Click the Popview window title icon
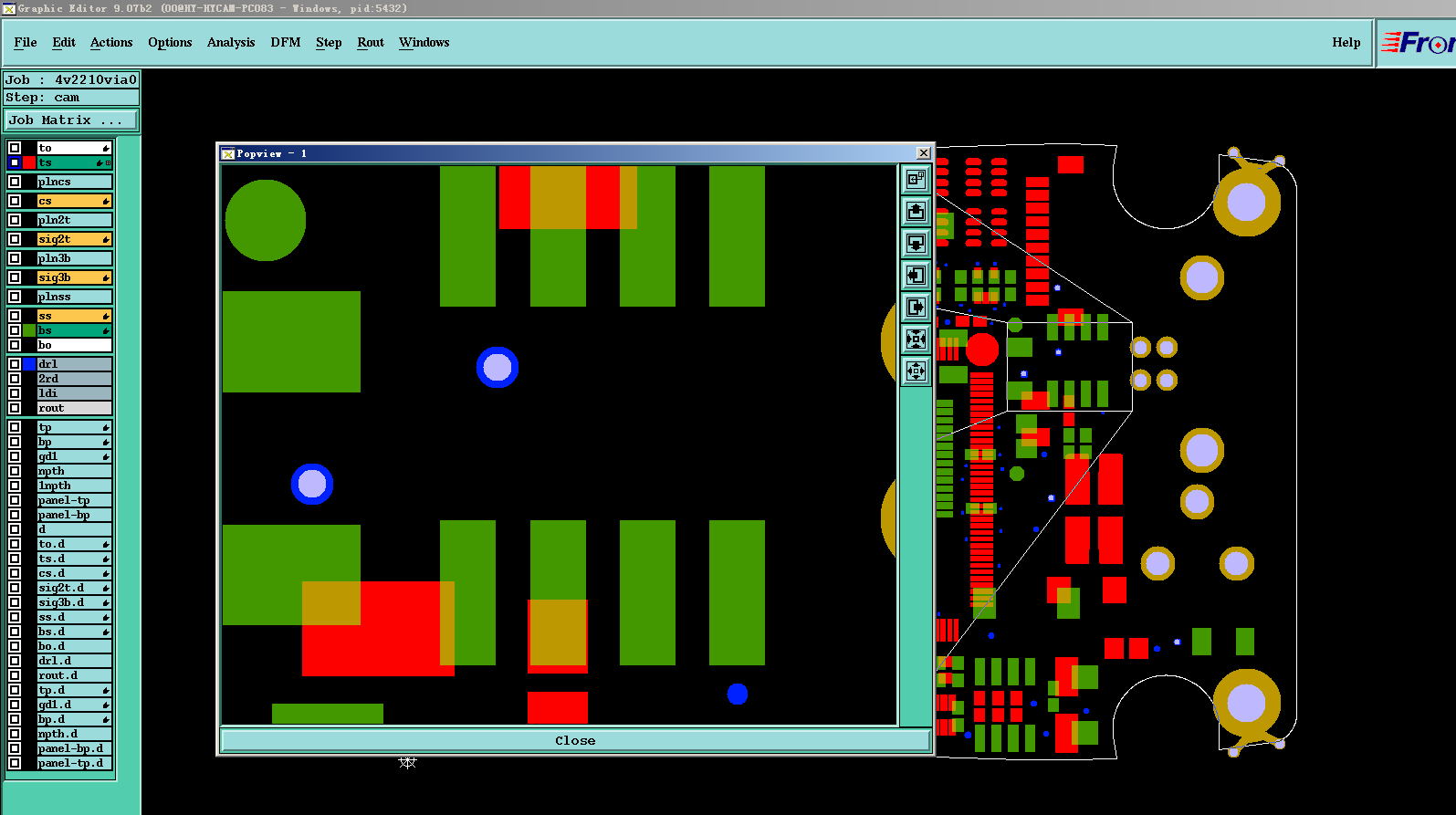This screenshot has width=1456, height=815. 228,153
